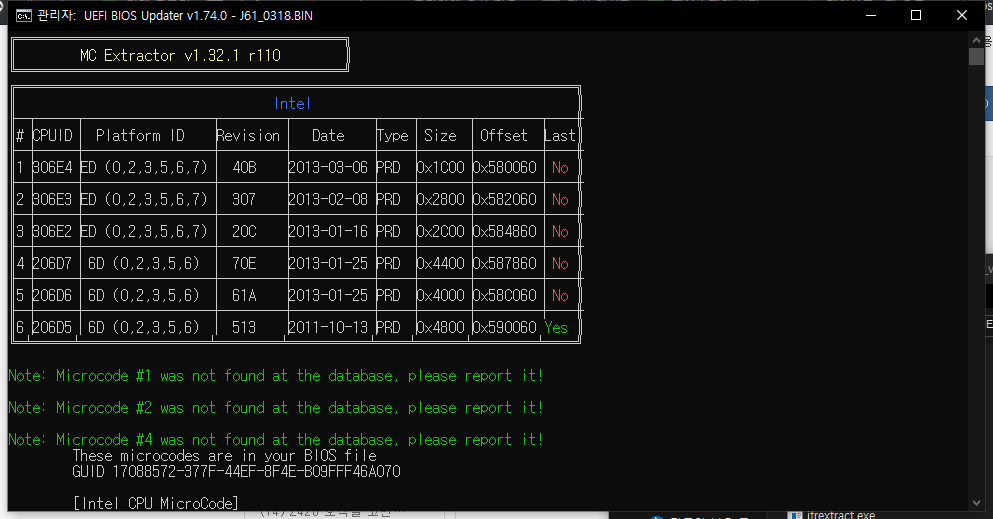This screenshot has width=993, height=519.
Task: Click CPUID 206D6 cell
Action: click(x=53, y=296)
